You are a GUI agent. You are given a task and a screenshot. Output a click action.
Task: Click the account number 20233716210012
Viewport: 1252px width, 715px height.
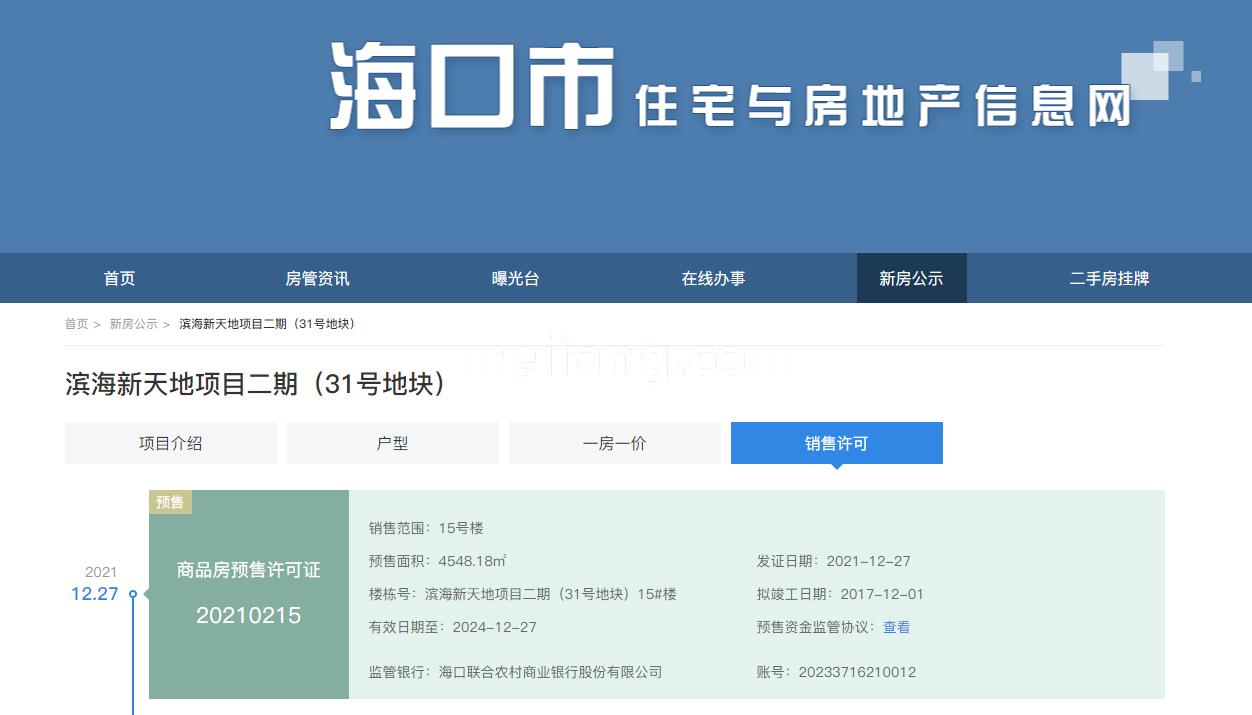pos(857,672)
